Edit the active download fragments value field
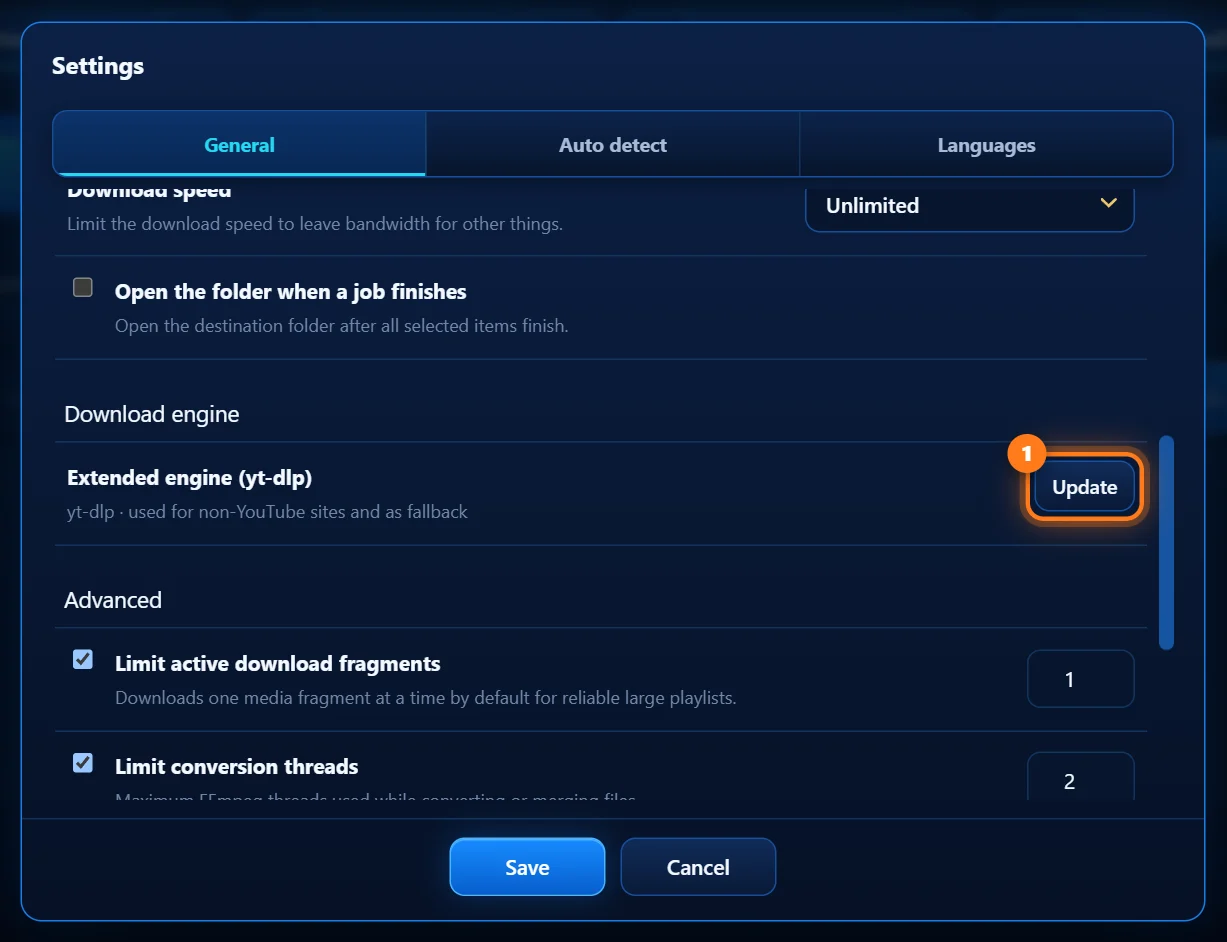This screenshot has height=942, width=1227. click(1080, 679)
